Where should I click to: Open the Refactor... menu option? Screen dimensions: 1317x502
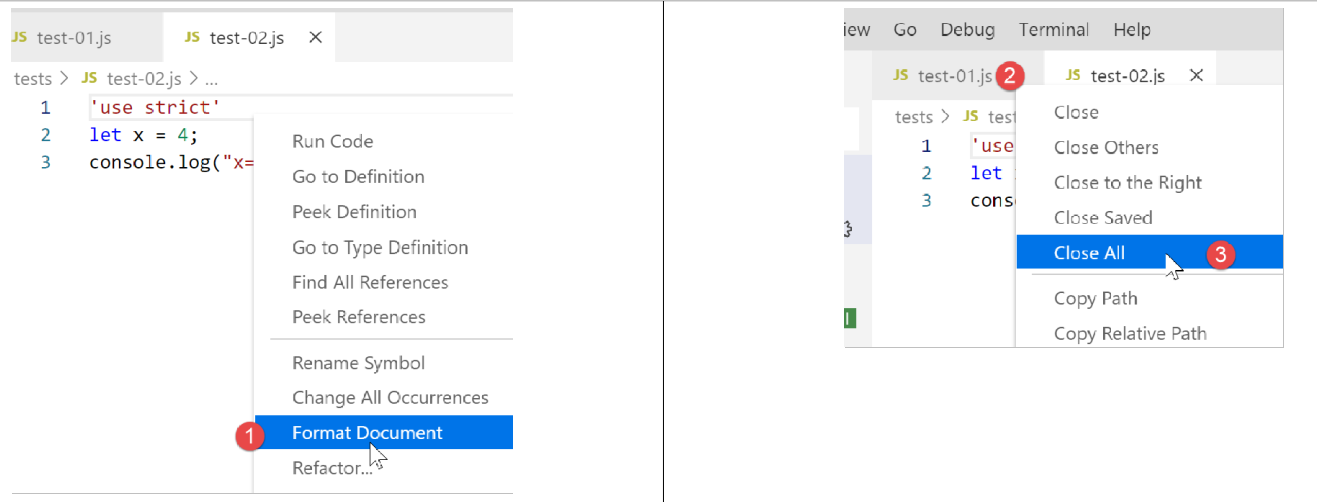click(x=332, y=468)
